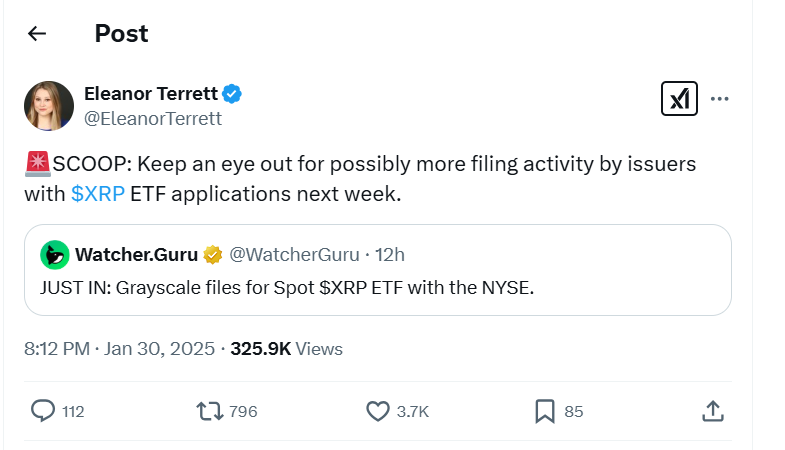The width and height of the screenshot is (785, 450).
Task: Open the Grok xAI icon button
Action: point(679,98)
